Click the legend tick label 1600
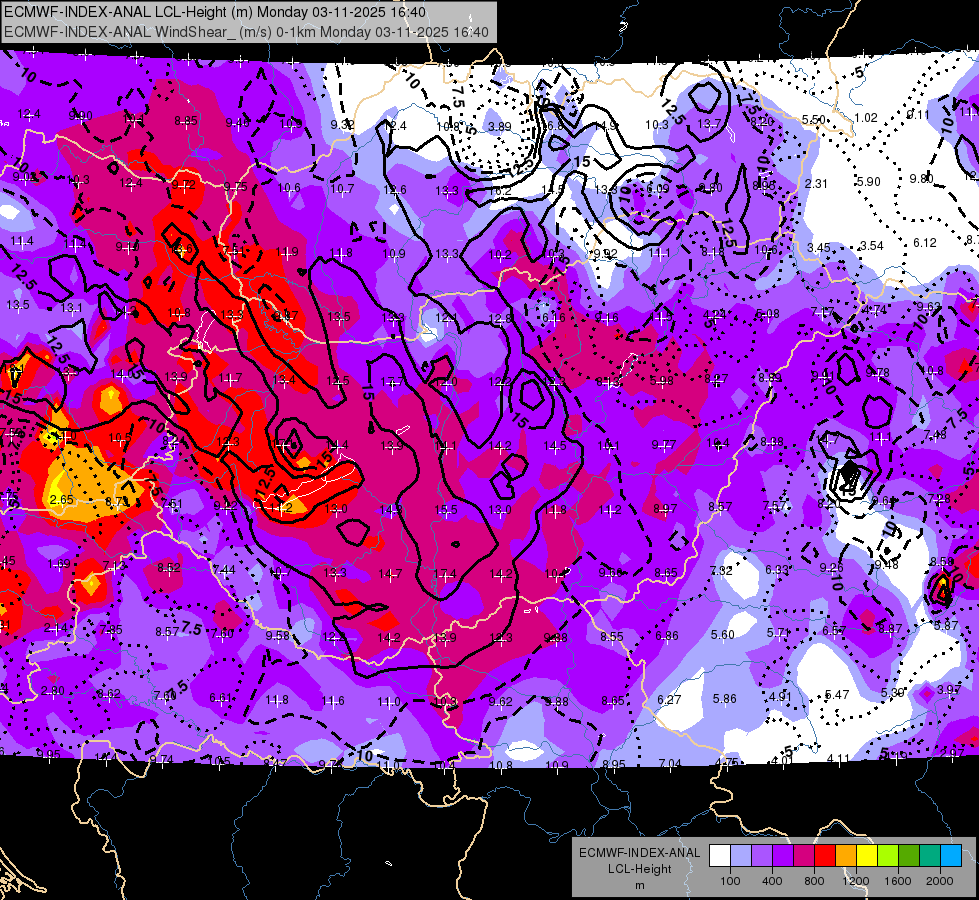This screenshot has height=900, width=979. coord(898,881)
